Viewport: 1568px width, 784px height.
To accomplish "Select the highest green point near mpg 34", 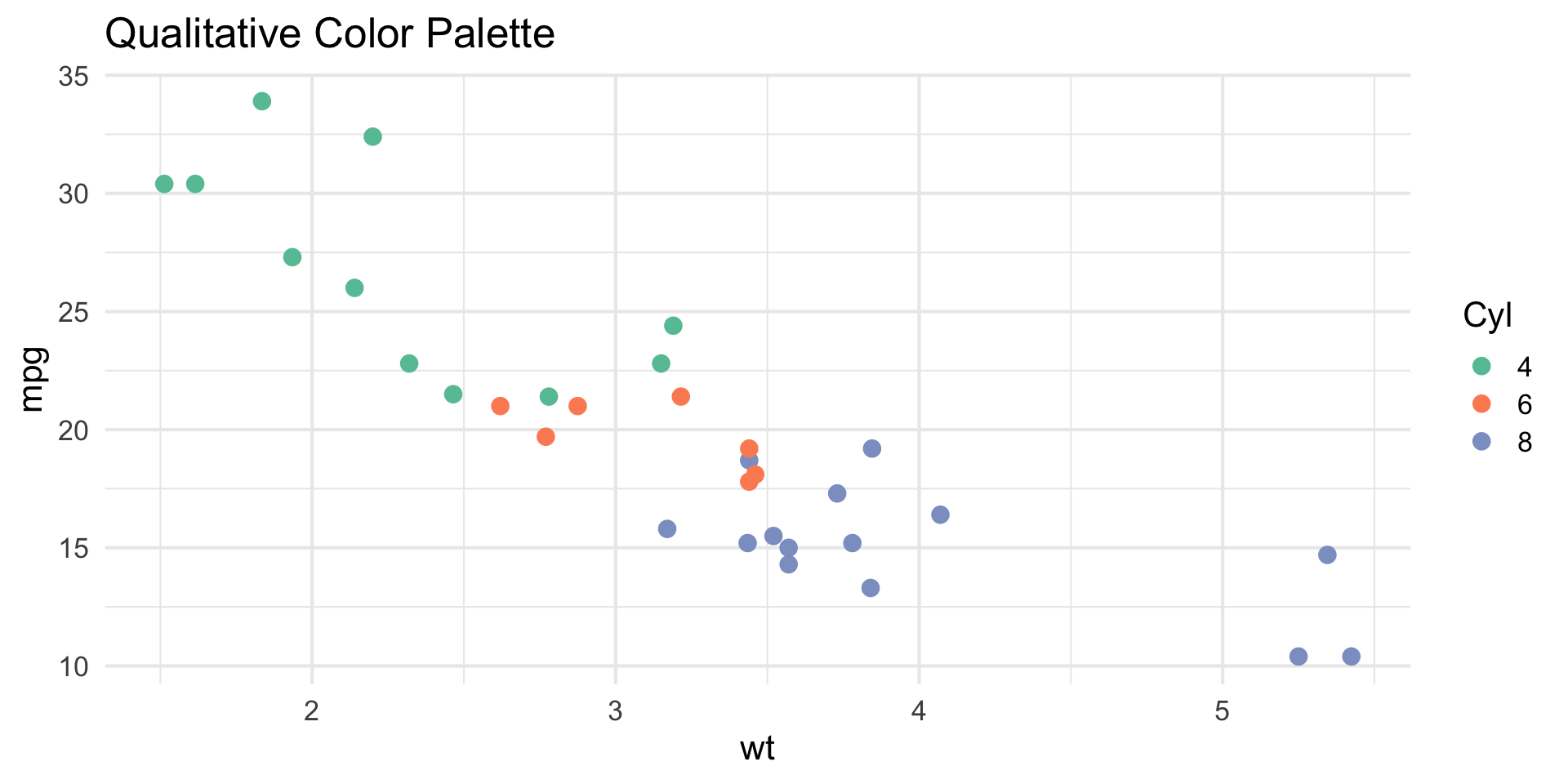I will [262, 101].
